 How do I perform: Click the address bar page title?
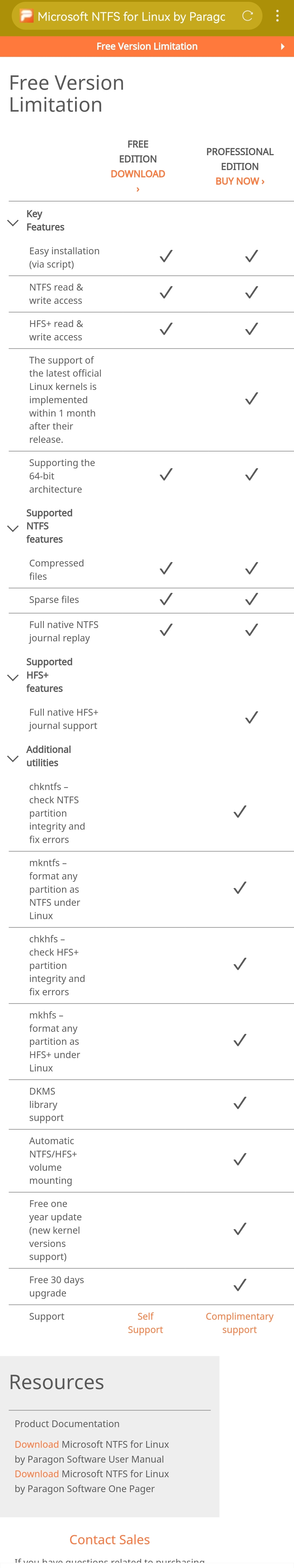[131, 16]
